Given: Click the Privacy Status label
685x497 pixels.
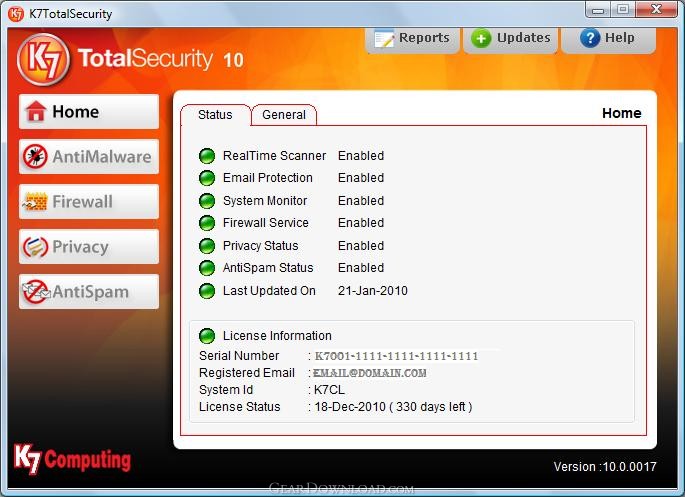Looking at the screenshot, I should click(260, 246).
